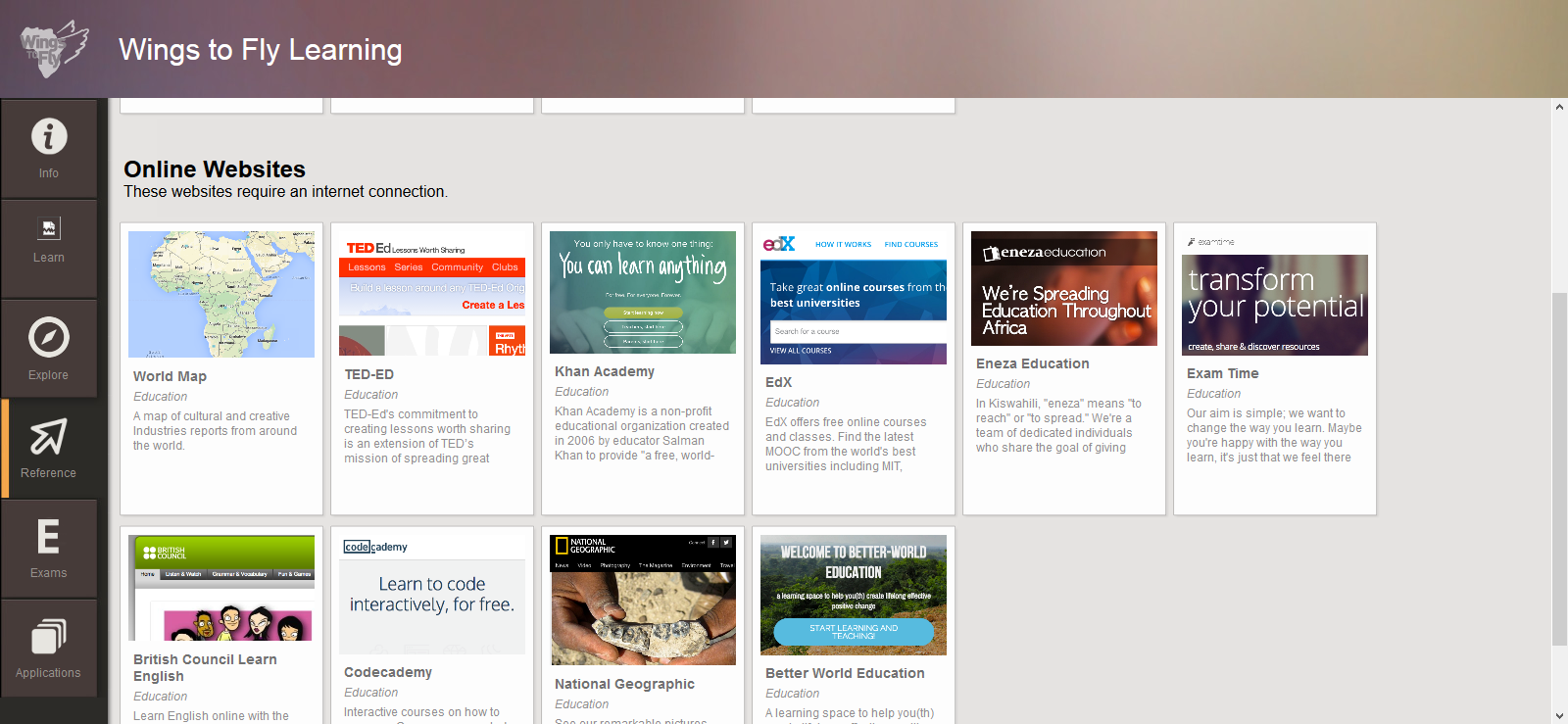Open the Applications stacked-windows icon
This screenshot has width=1568, height=724.
48,637
